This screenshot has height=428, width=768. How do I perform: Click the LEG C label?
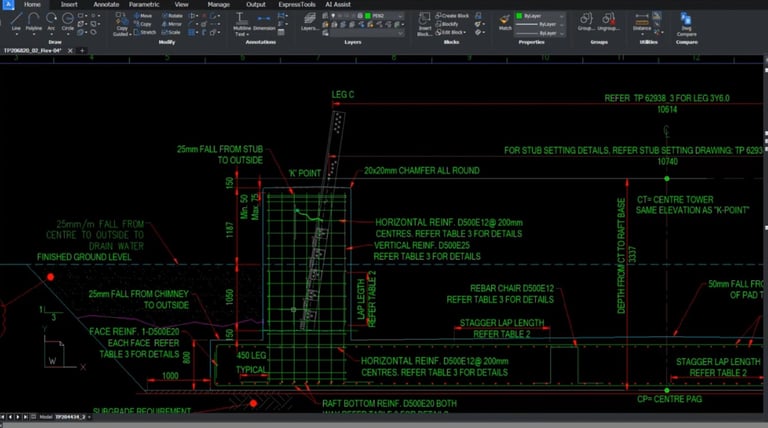point(343,95)
